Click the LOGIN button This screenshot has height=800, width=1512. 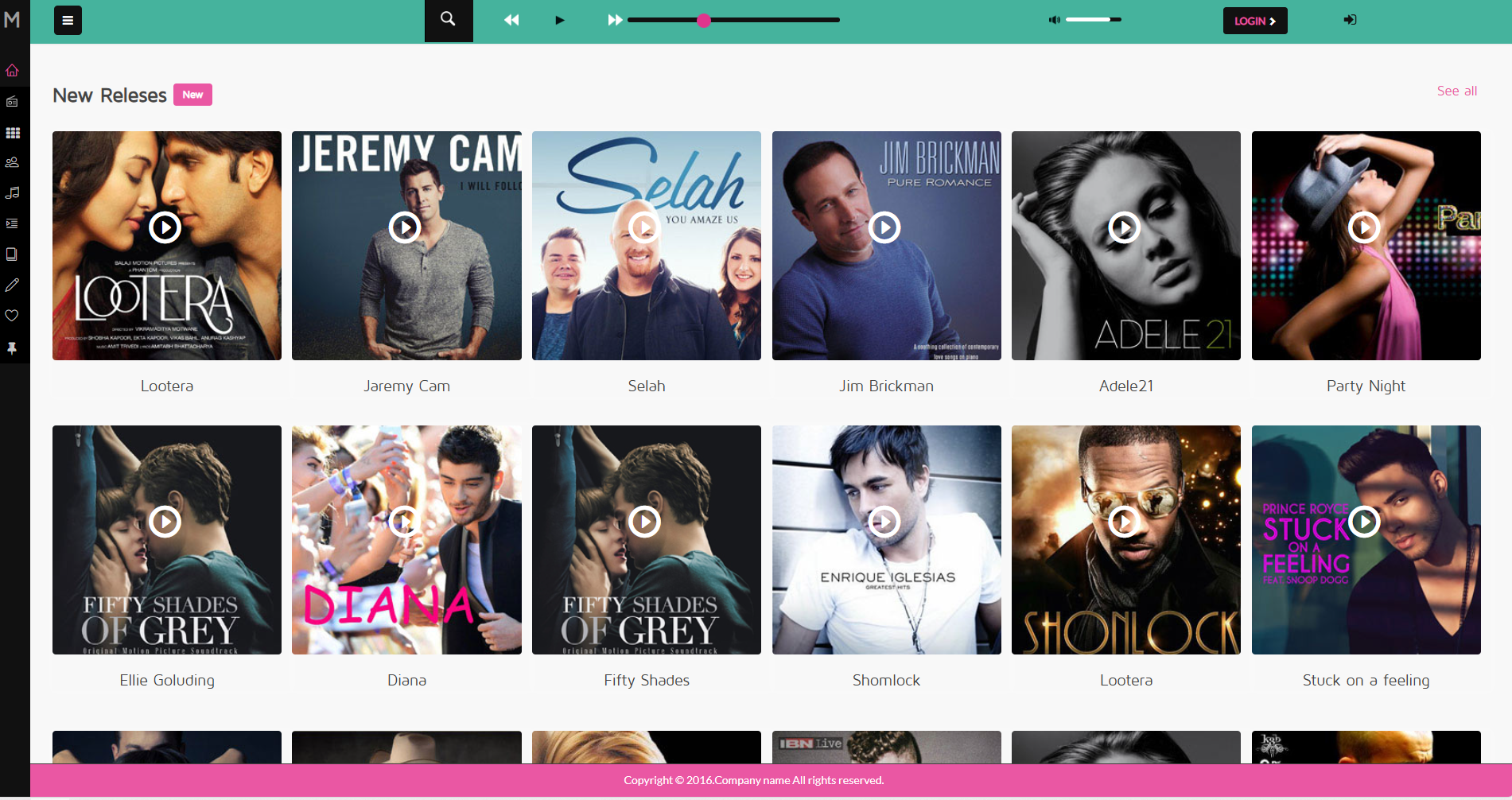1255,21
